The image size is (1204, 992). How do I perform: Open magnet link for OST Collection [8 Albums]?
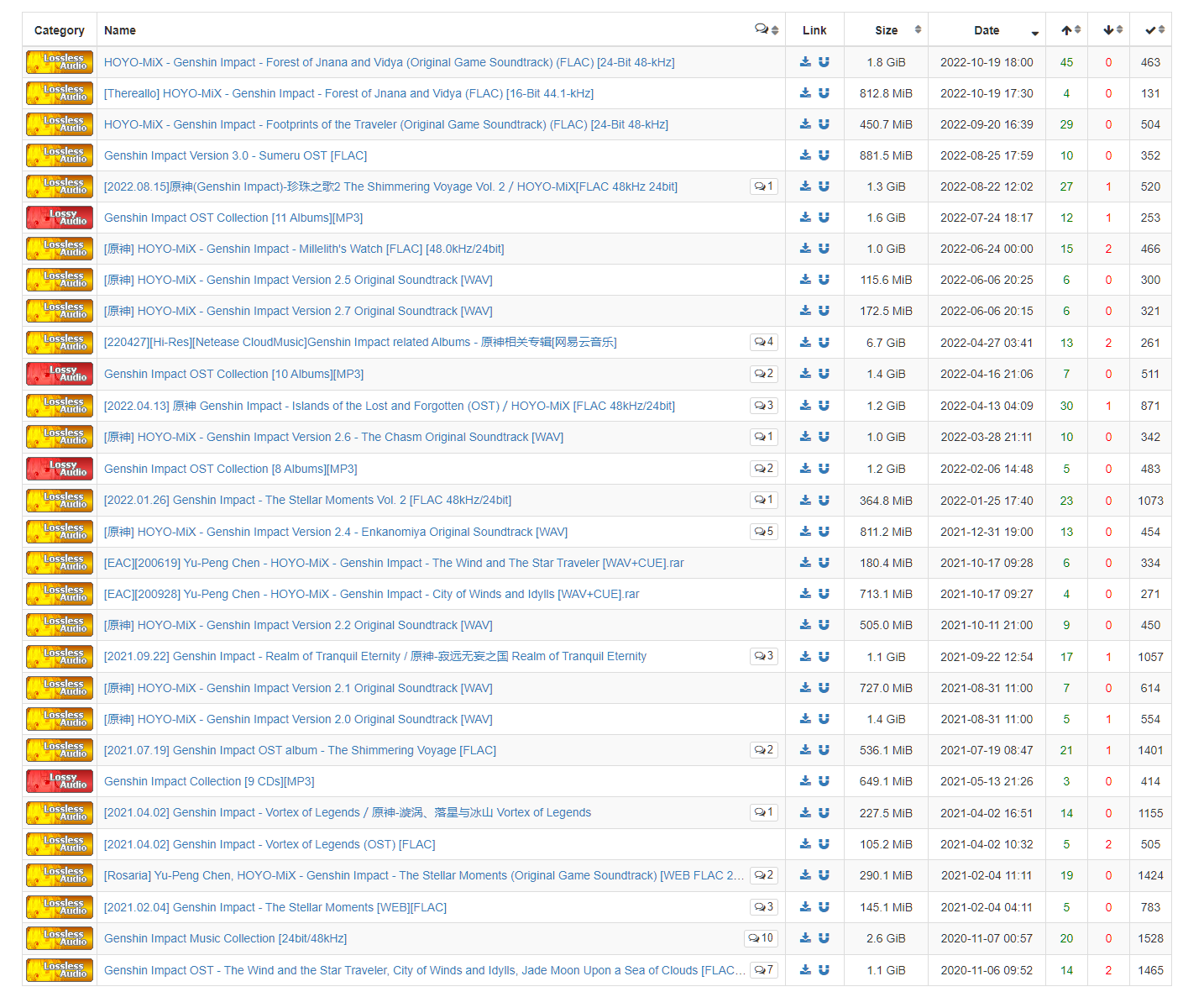824,469
